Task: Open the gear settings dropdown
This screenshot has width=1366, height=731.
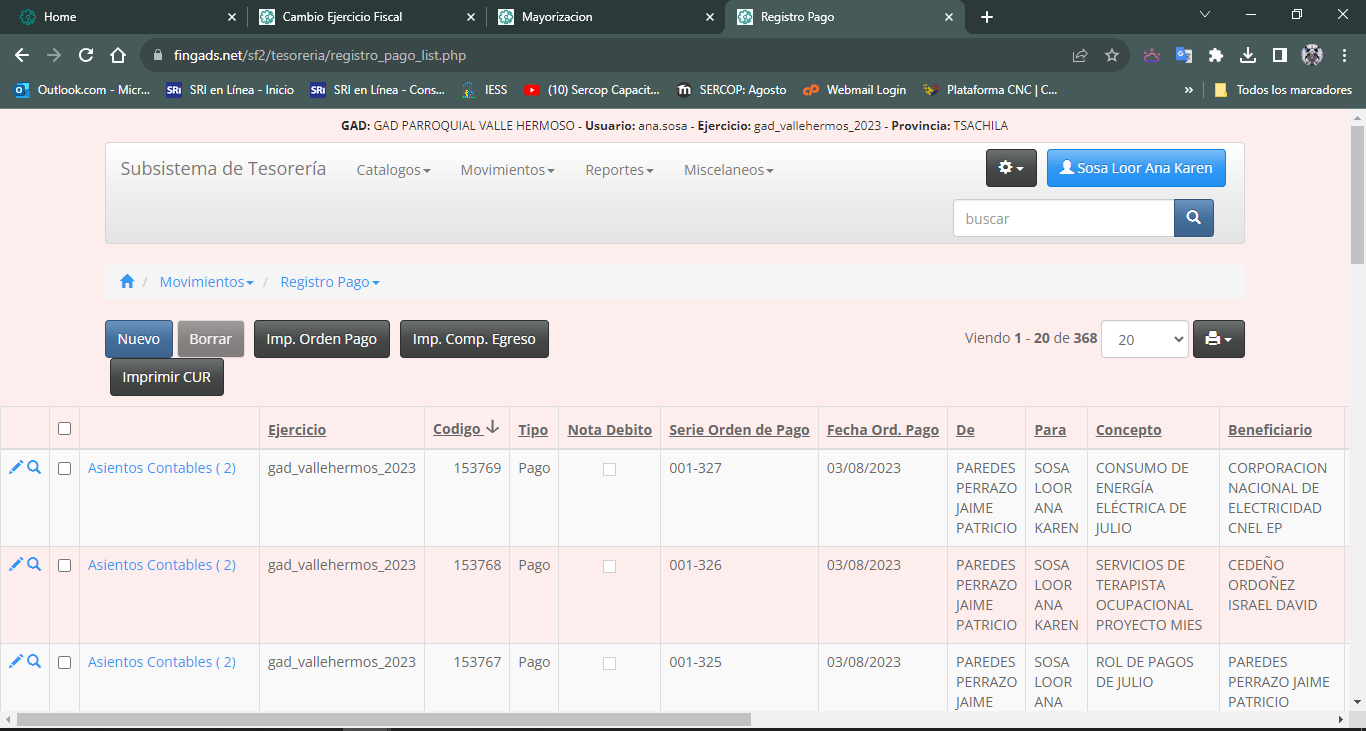Action: coord(1011,169)
